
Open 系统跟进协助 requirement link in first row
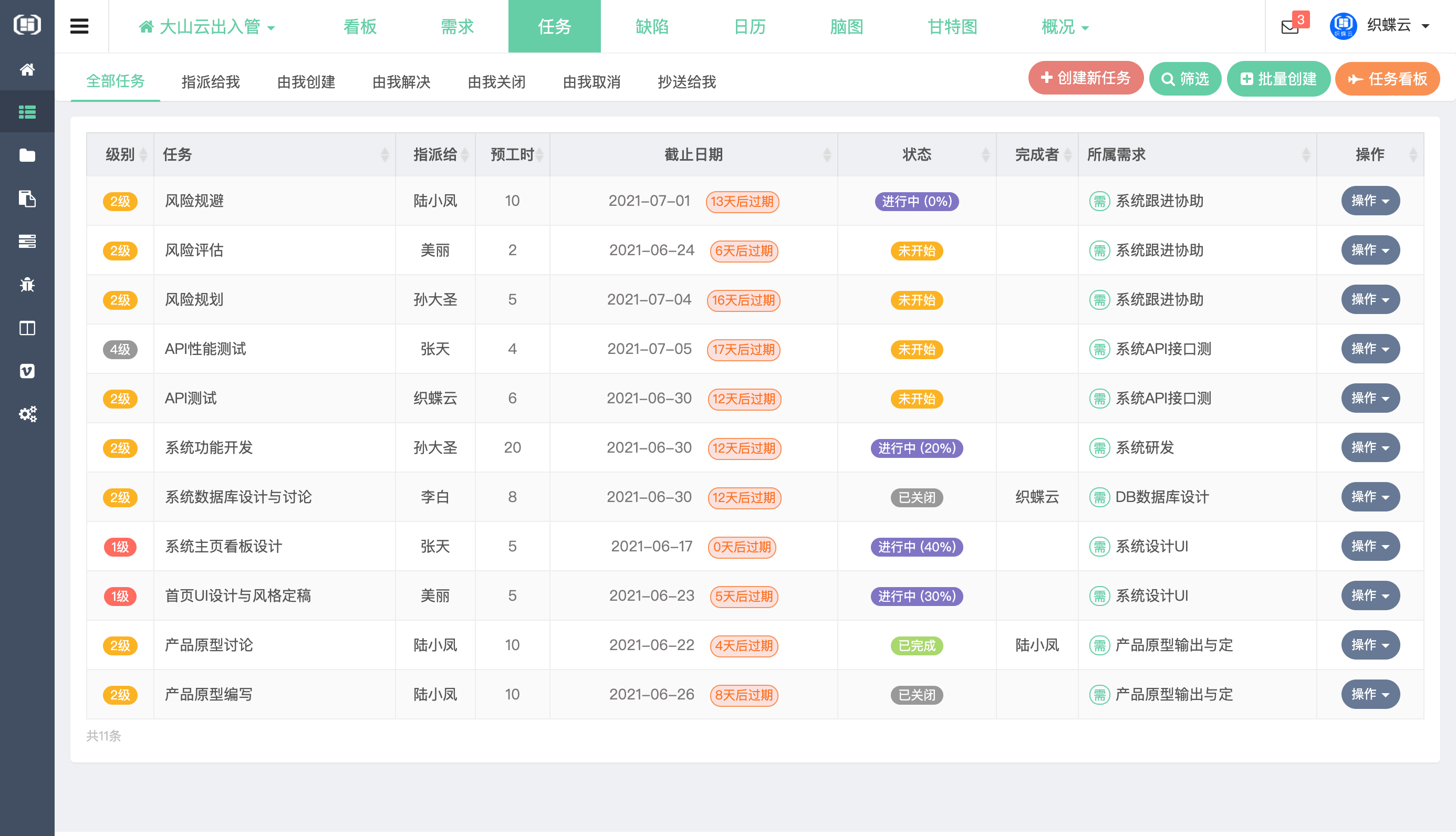pyautogui.click(x=1159, y=201)
